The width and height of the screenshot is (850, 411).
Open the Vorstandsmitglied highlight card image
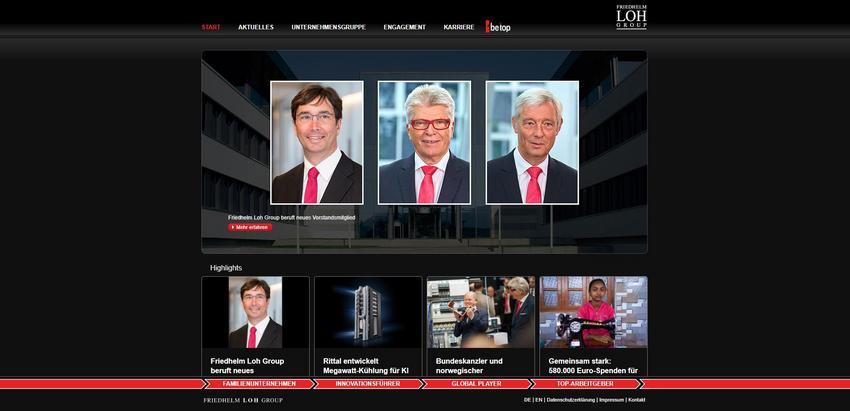coord(255,312)
